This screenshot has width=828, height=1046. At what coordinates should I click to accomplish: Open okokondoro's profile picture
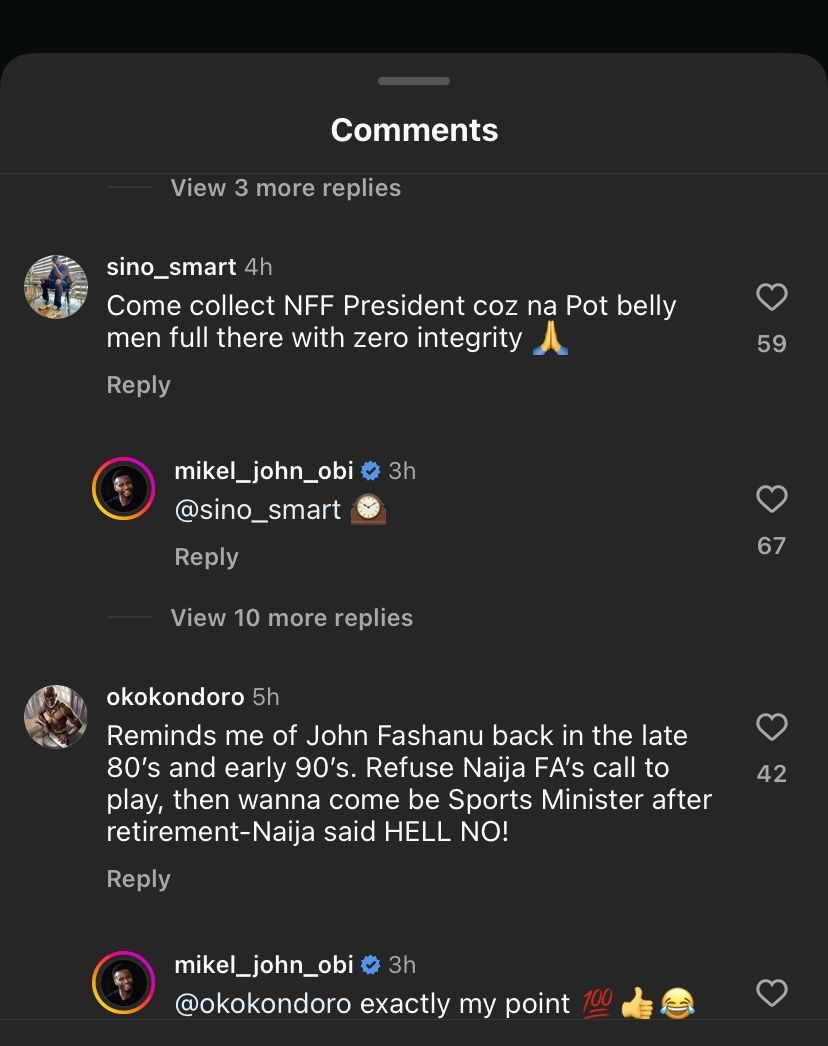point(56,717)
